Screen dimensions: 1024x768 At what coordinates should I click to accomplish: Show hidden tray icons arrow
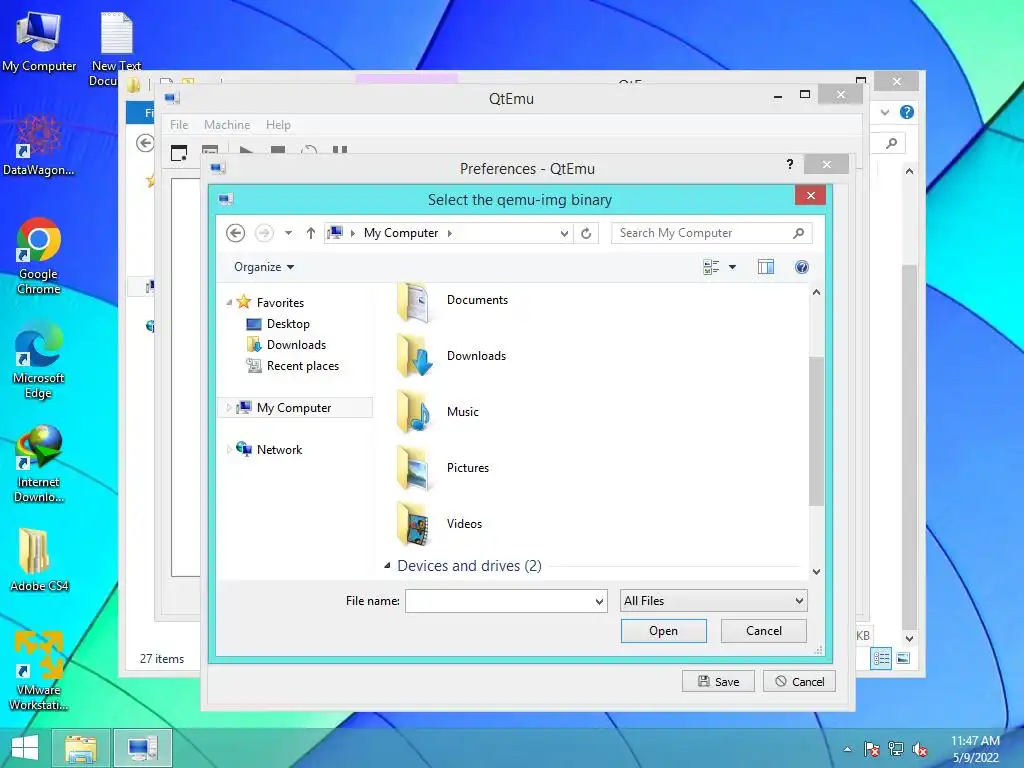tap(847, 749)
